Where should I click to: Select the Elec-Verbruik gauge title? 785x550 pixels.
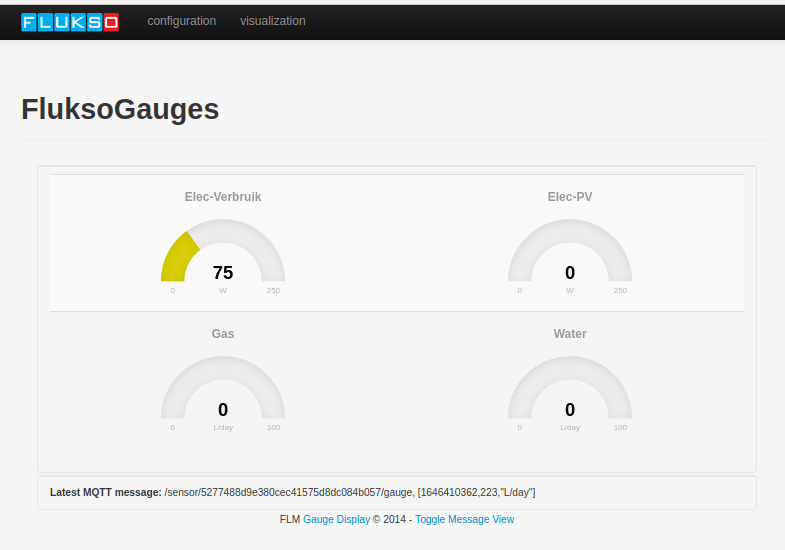pyautogui.click(x=223, y=197)
